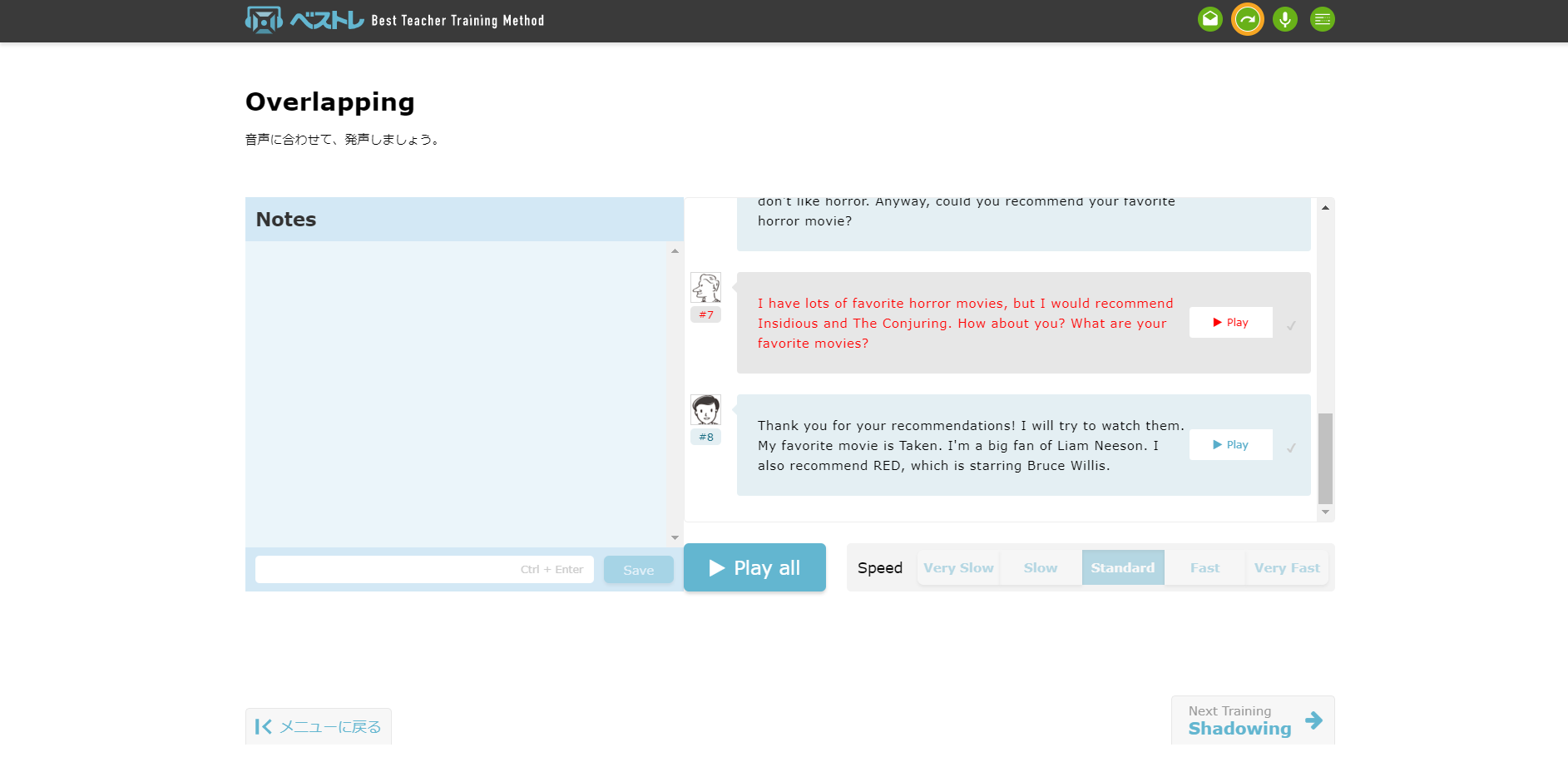
Task: Click the orange-ringed curved arrow icon
Action: pos(1247,19)
